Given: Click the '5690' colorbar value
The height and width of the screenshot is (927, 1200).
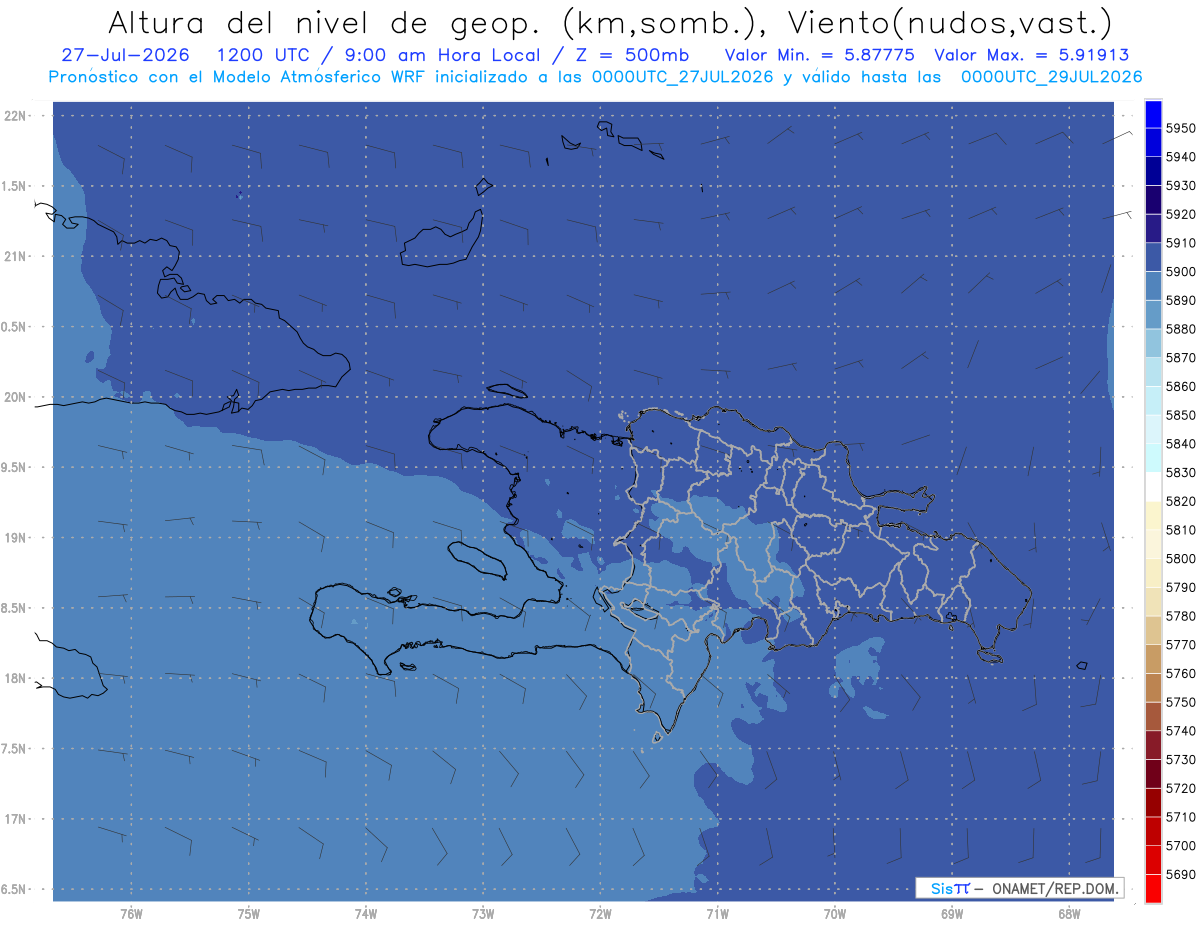Looking at the screenshot, I should pos(1181,875).
